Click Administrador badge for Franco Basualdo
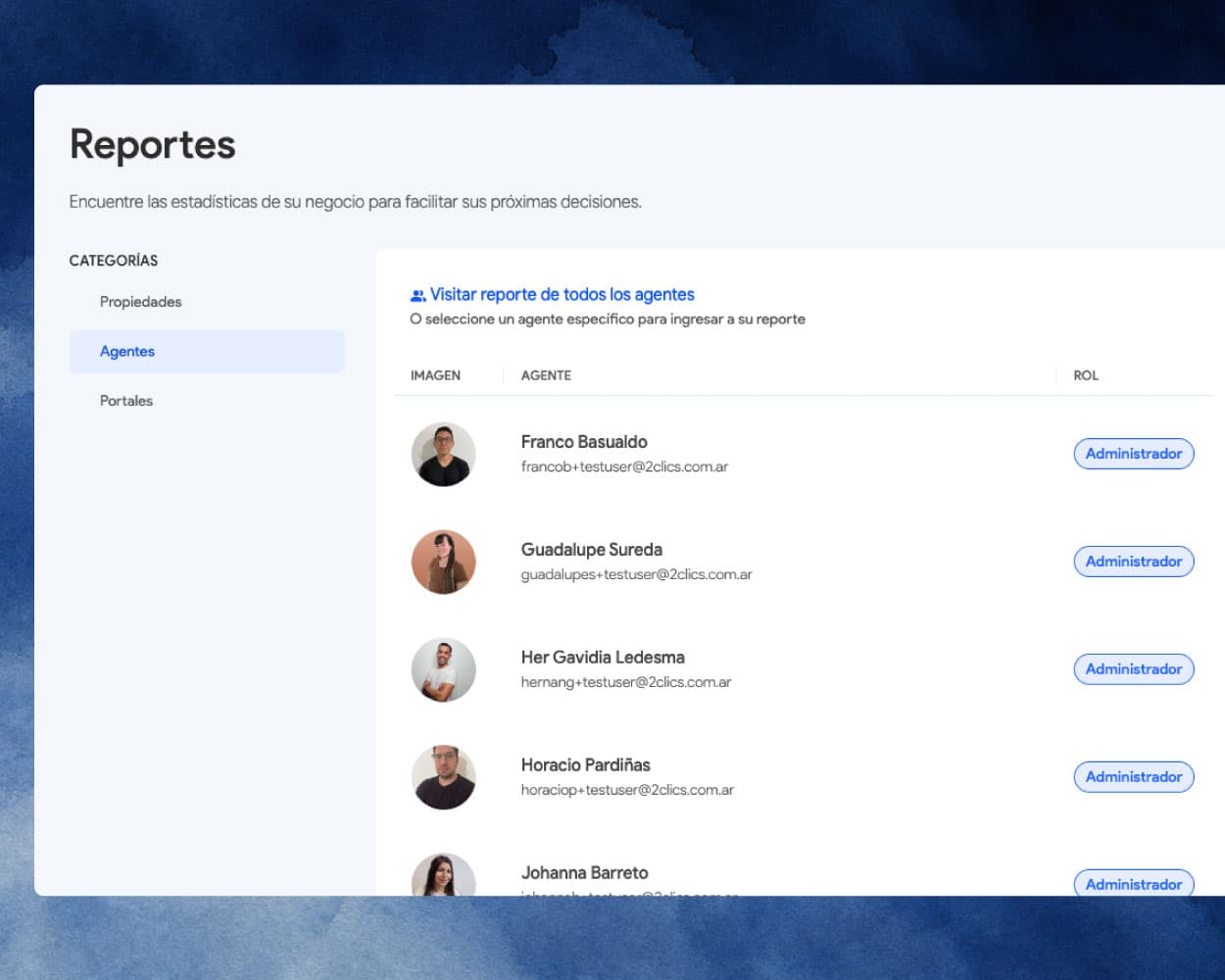 click(1134, 454)
